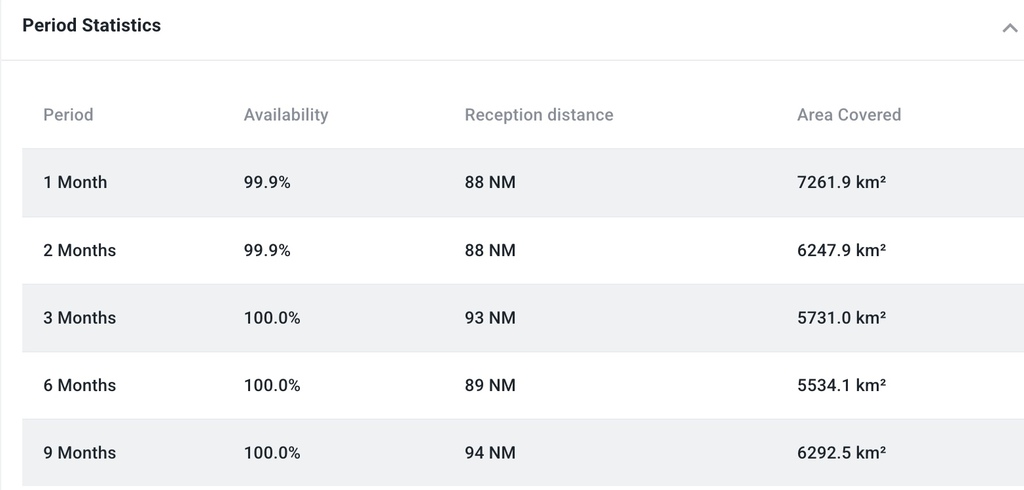Click the Period Statistics heading
Image resolution: width=1024 pixels, height=490 pixels.
tap(91, 25)
